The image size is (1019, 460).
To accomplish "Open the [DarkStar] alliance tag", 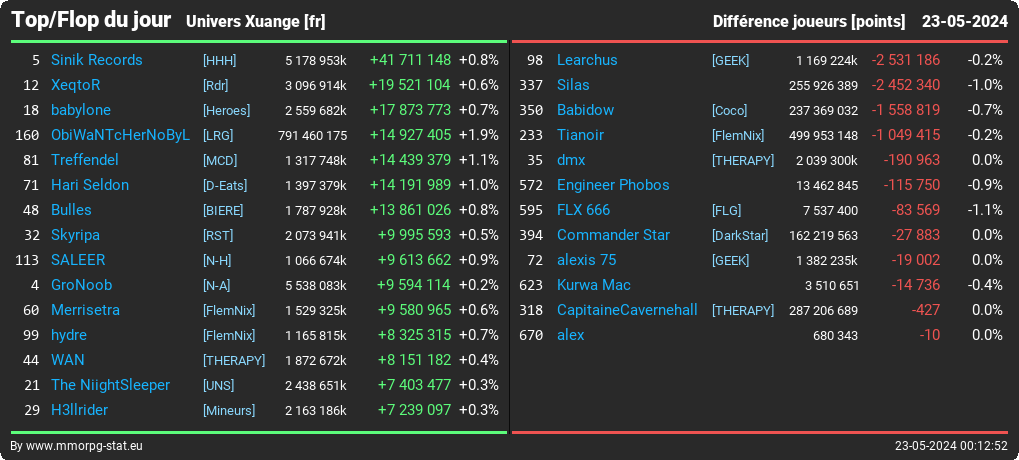I will pos(740,236).
